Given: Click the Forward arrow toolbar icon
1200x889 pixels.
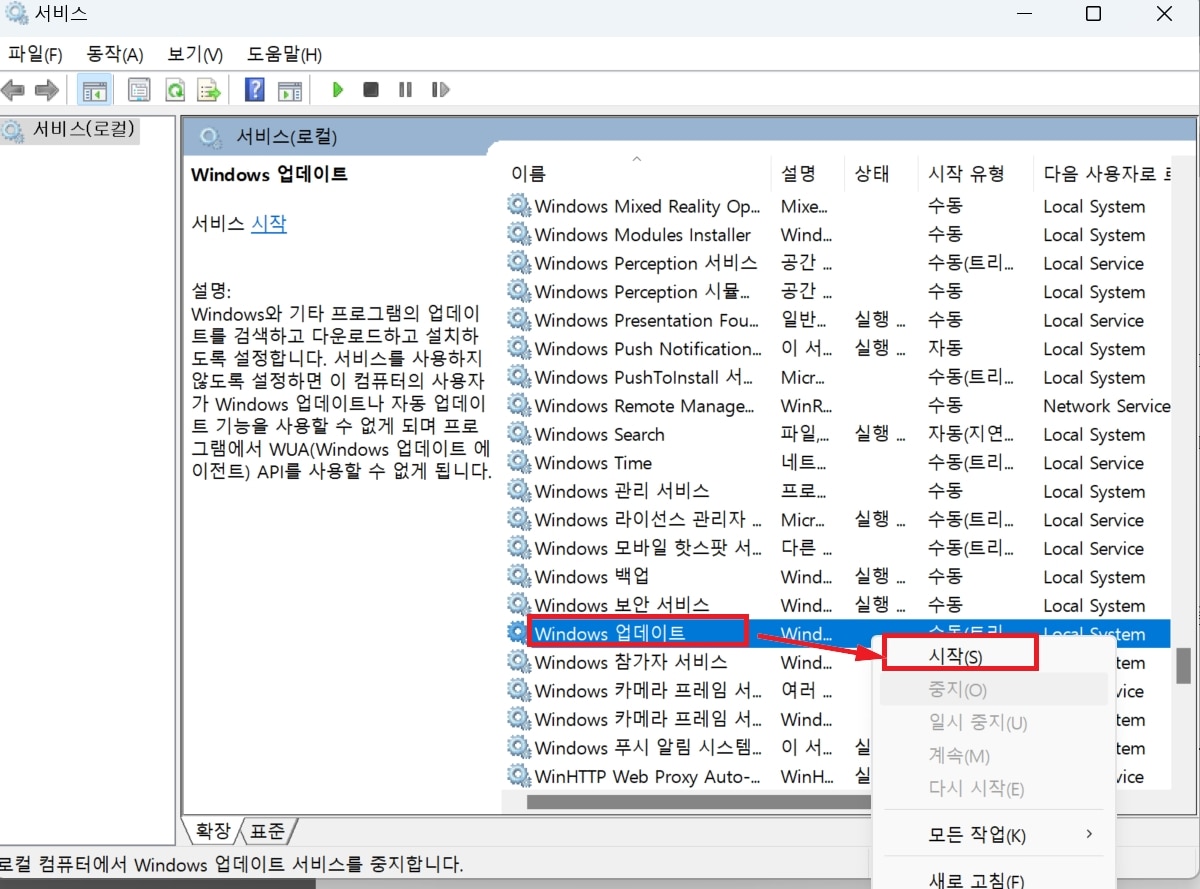Looking at the screenshot, I should click(46, 90).
